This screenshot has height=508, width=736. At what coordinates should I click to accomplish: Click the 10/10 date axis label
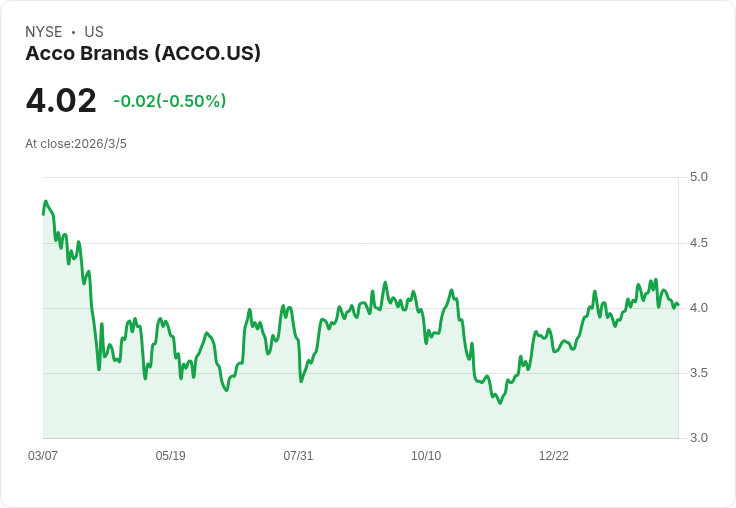coord(426,455)
